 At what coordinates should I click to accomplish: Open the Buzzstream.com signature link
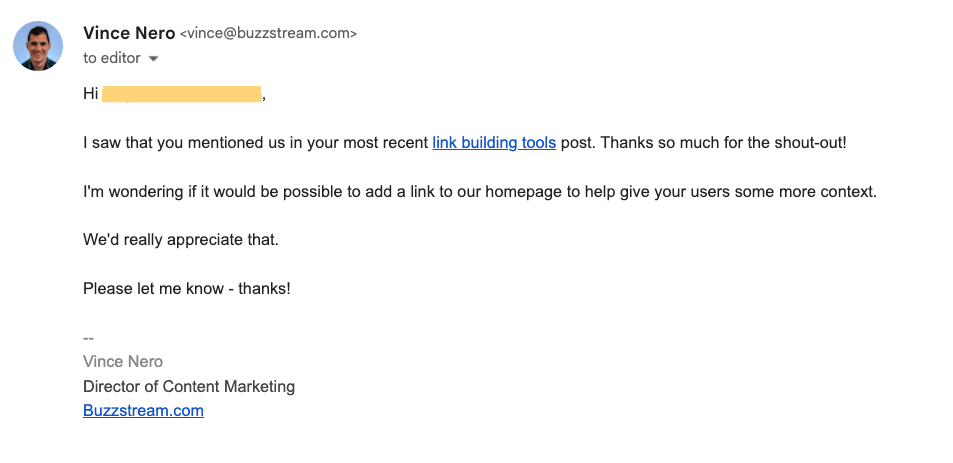(x=143, y=410)
